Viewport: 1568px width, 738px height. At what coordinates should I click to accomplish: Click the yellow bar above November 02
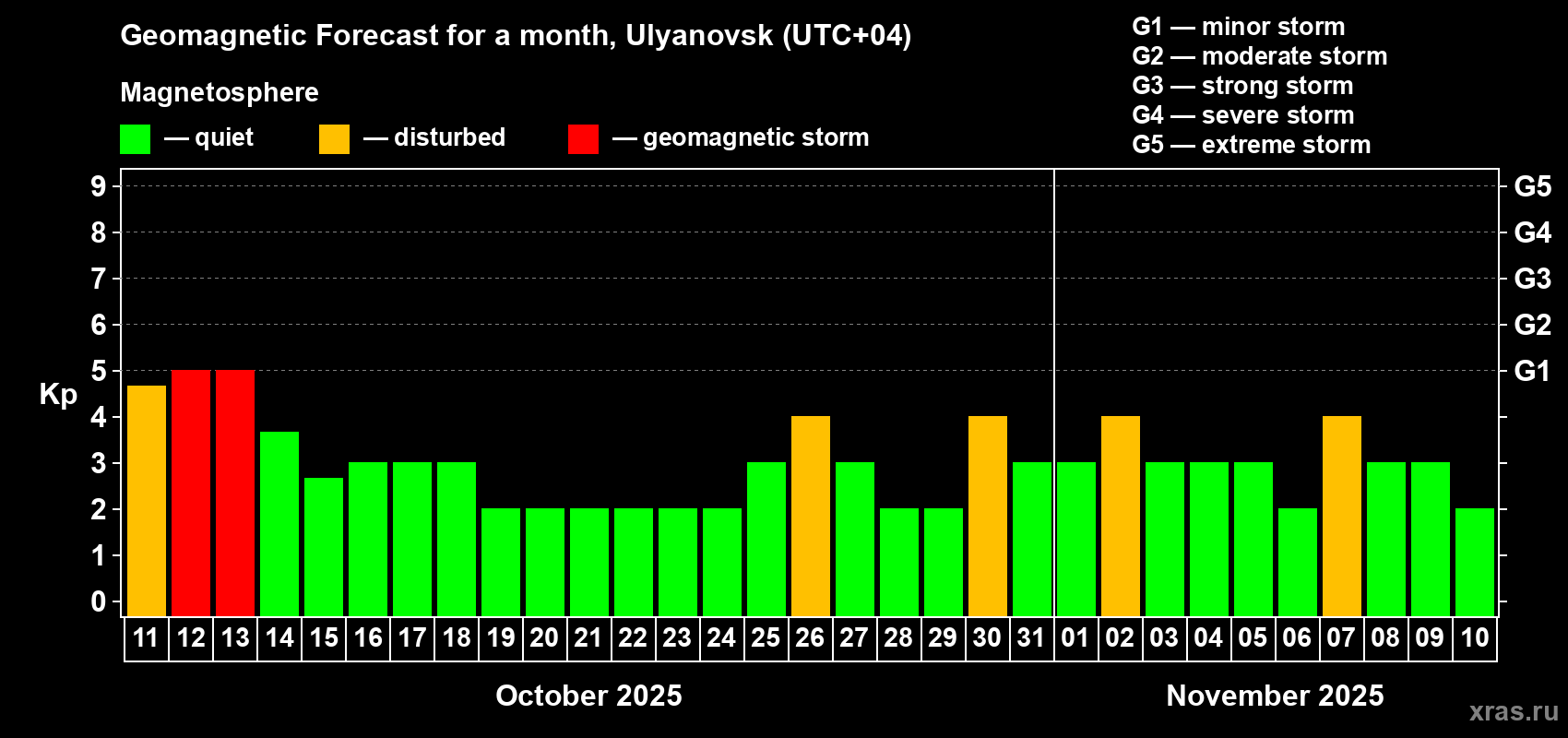tap(1121, 517)
